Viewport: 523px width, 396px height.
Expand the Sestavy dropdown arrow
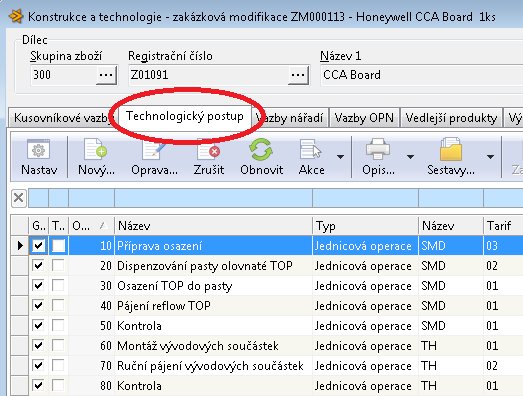pyautogui.click(x=490, y=156)
